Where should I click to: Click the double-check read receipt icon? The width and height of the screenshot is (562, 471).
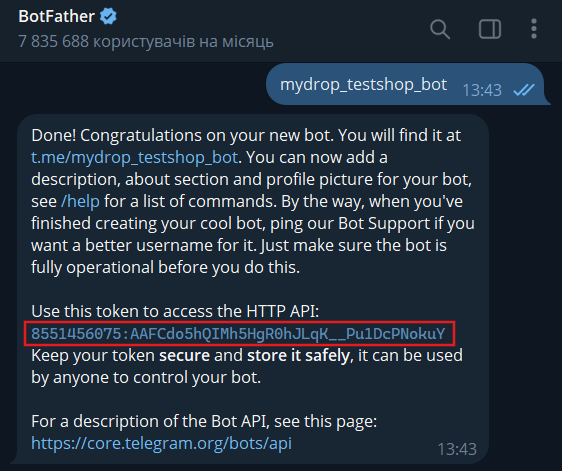524,90
